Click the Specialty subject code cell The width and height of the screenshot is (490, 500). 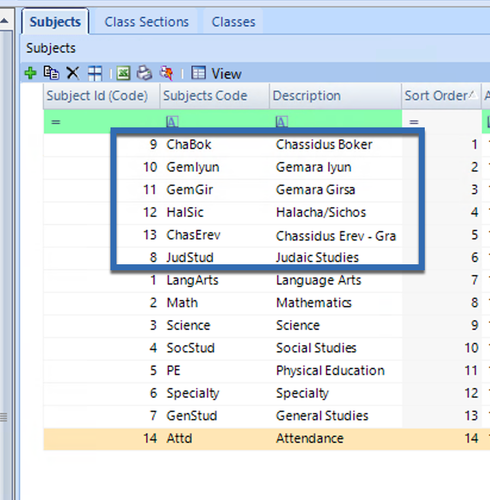214,393
